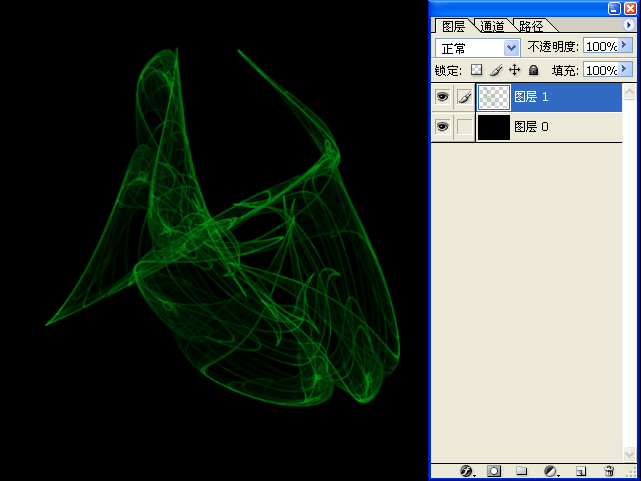Open the 正常 blend mode dropdown
Viewport: 641px width, 481px height.
[477, 48]
